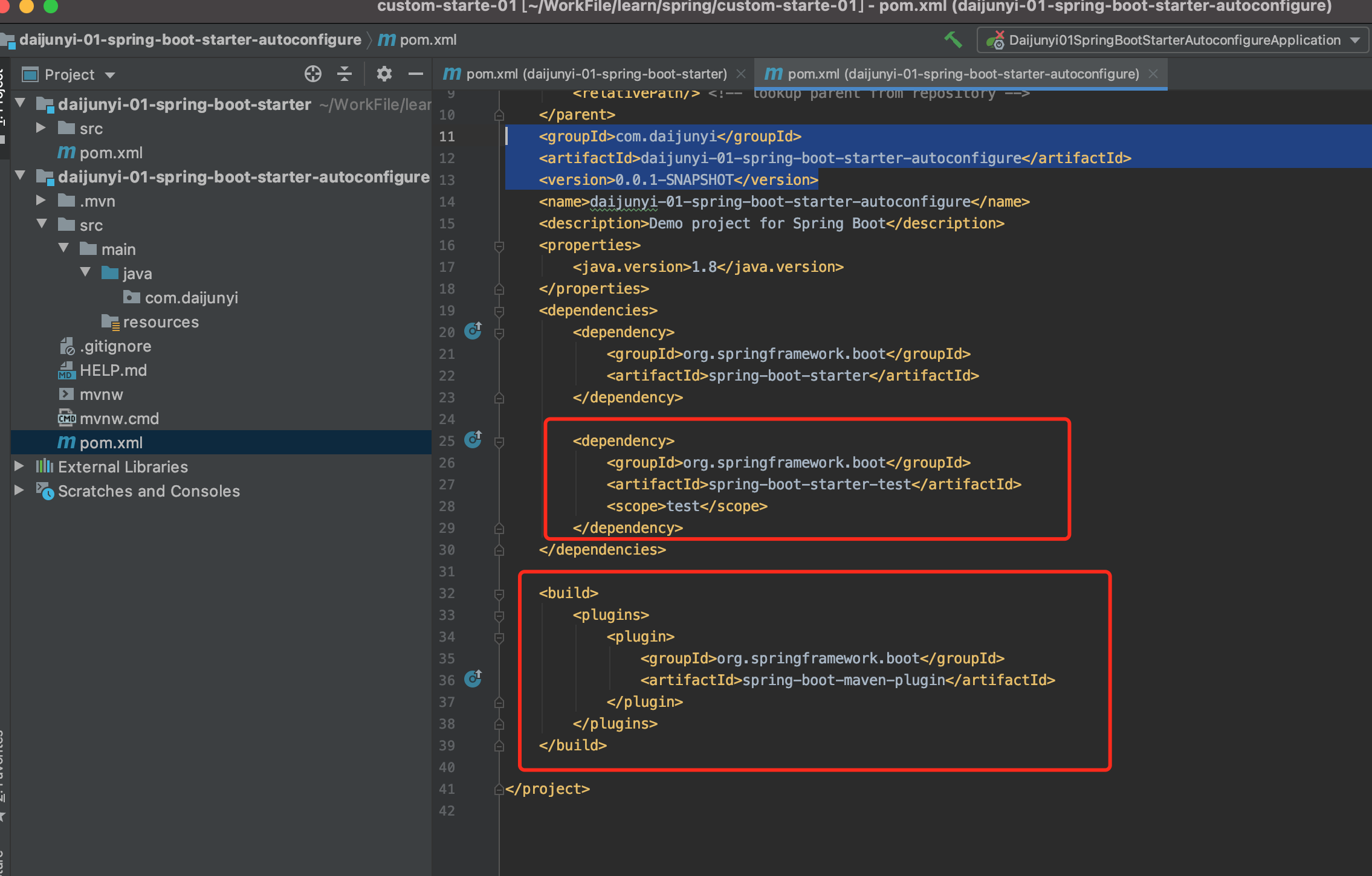Open the run configuration dropdown

coord(1173,40)
